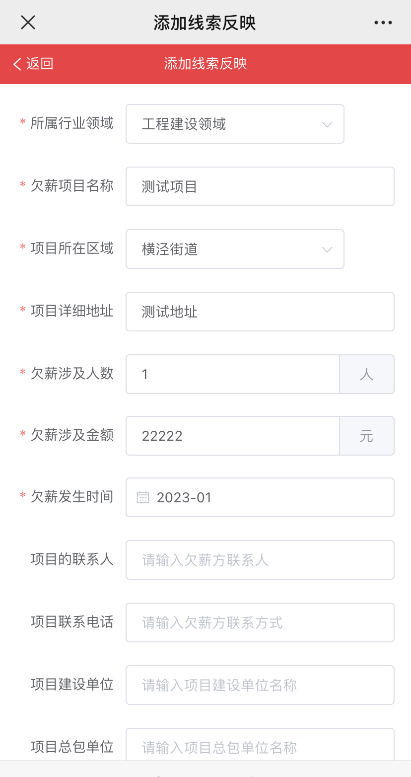Click the 元 unit suffix box
This screenshot has height=777, width=411.
[367, 436]
